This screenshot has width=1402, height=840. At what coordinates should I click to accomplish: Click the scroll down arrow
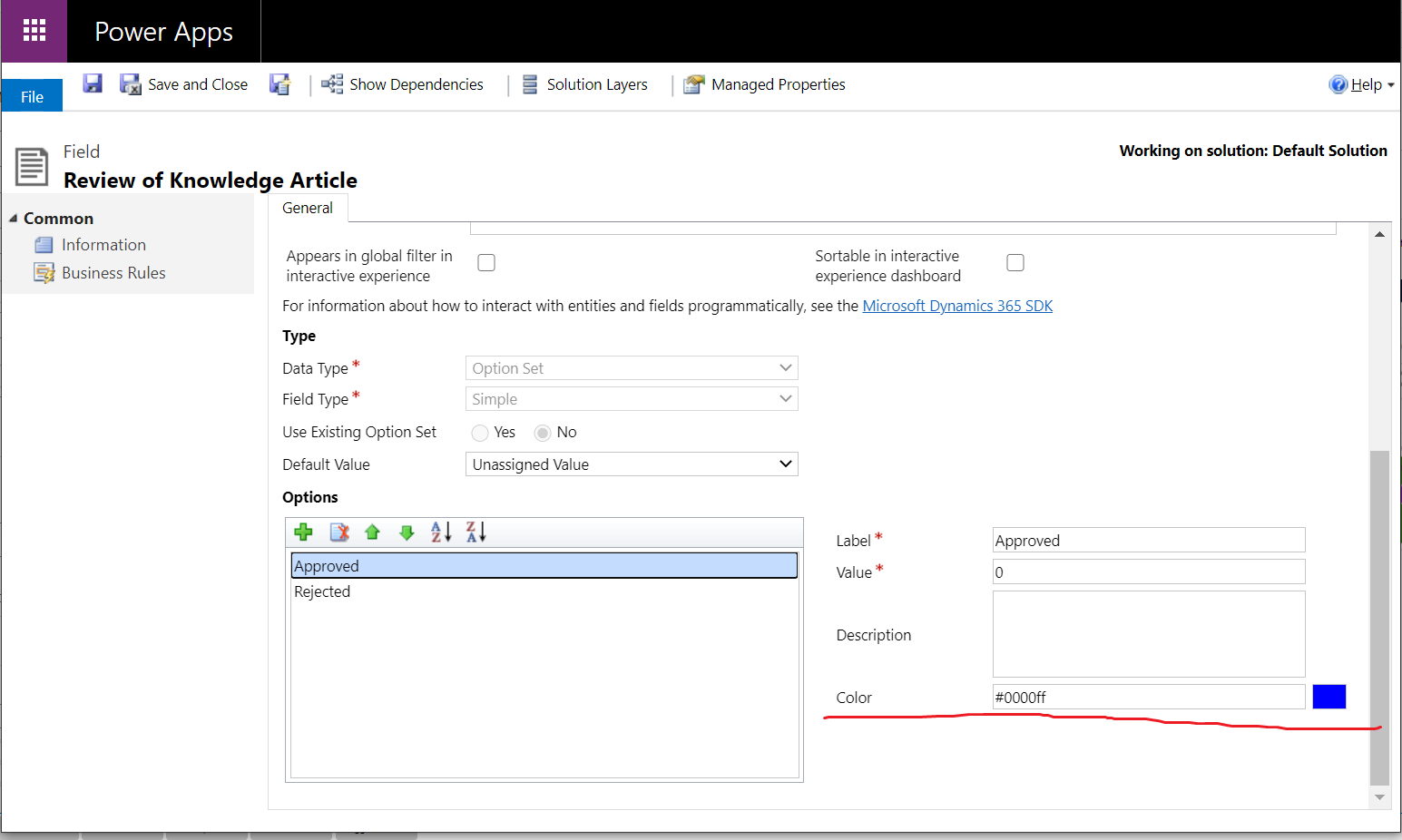pyautogui.click(x=1379, y=797)
